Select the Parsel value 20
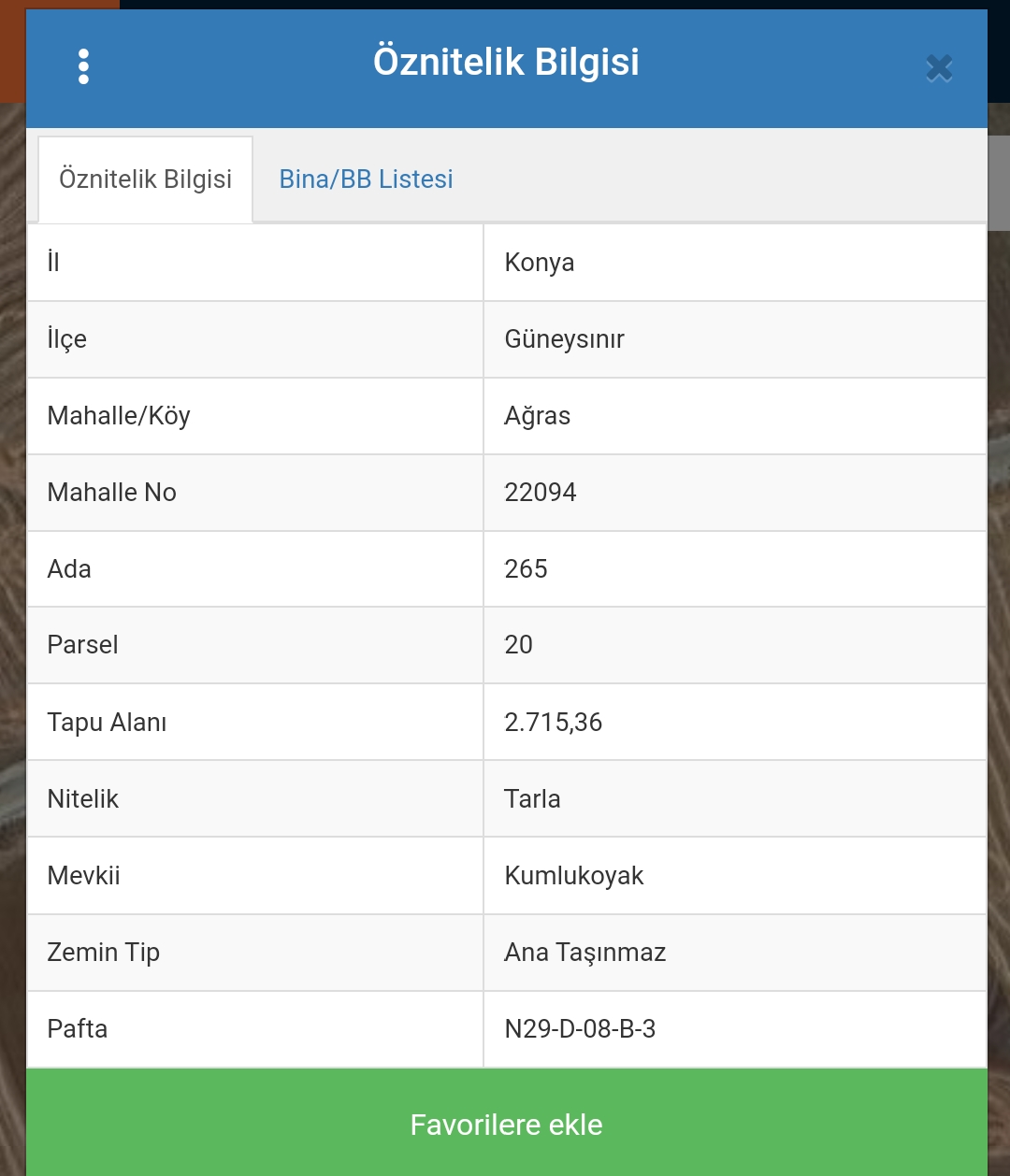This screenshot has height=1176, width=1010. click(518, 645)
